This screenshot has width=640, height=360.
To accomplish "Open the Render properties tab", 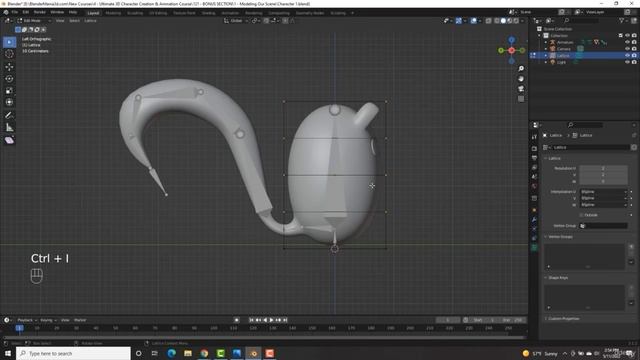I will pyautogui.click(x=534, y=148).
